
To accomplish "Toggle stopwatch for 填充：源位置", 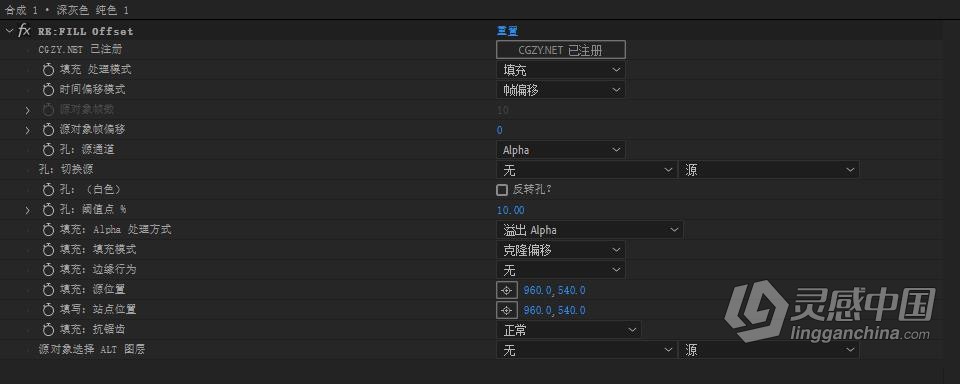I will (x=48, y=290).
